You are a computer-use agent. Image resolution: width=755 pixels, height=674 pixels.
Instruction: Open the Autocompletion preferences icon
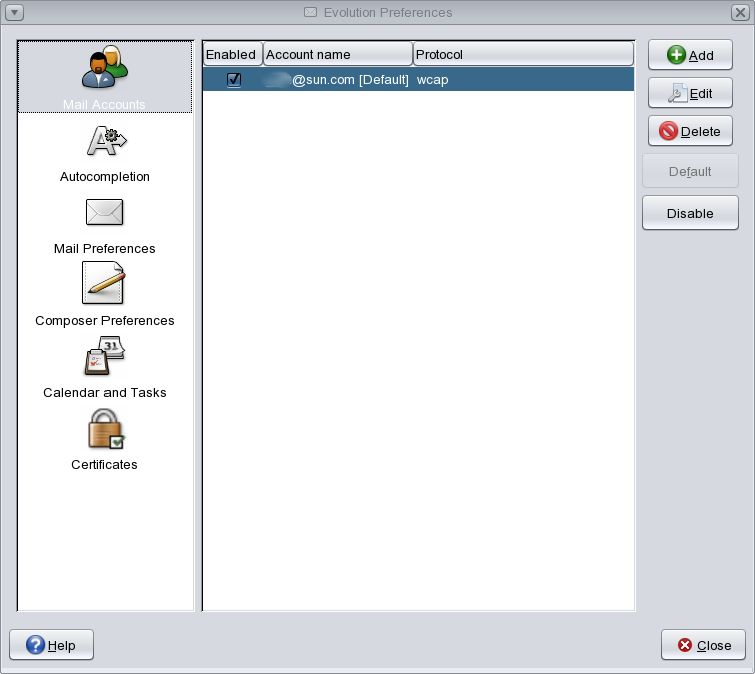tap(106, 141)
